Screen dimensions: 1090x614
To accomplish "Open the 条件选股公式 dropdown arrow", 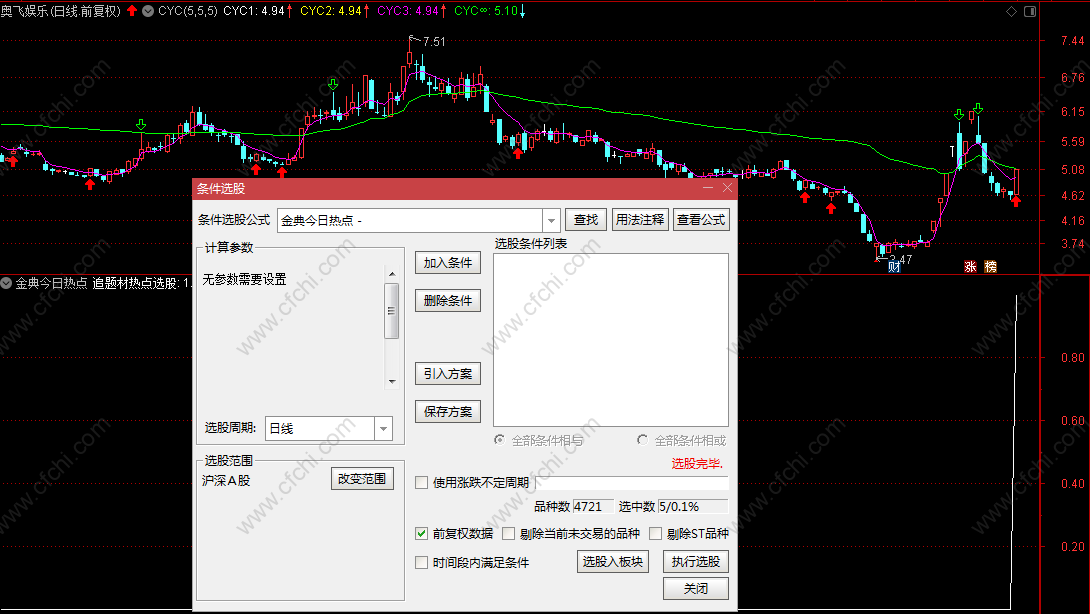I will [x=551, y=221].
